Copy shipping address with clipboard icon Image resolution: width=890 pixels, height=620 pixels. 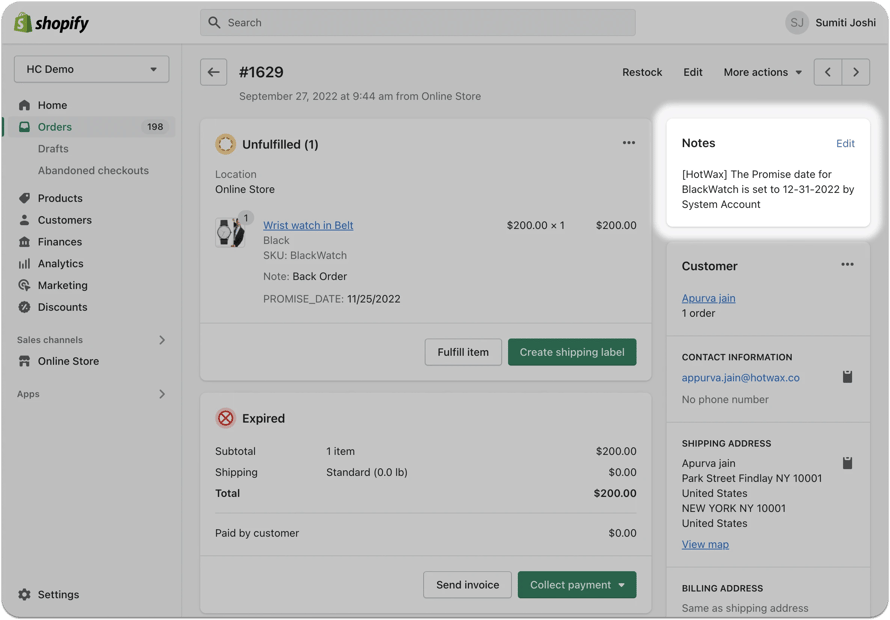(847, 463)
